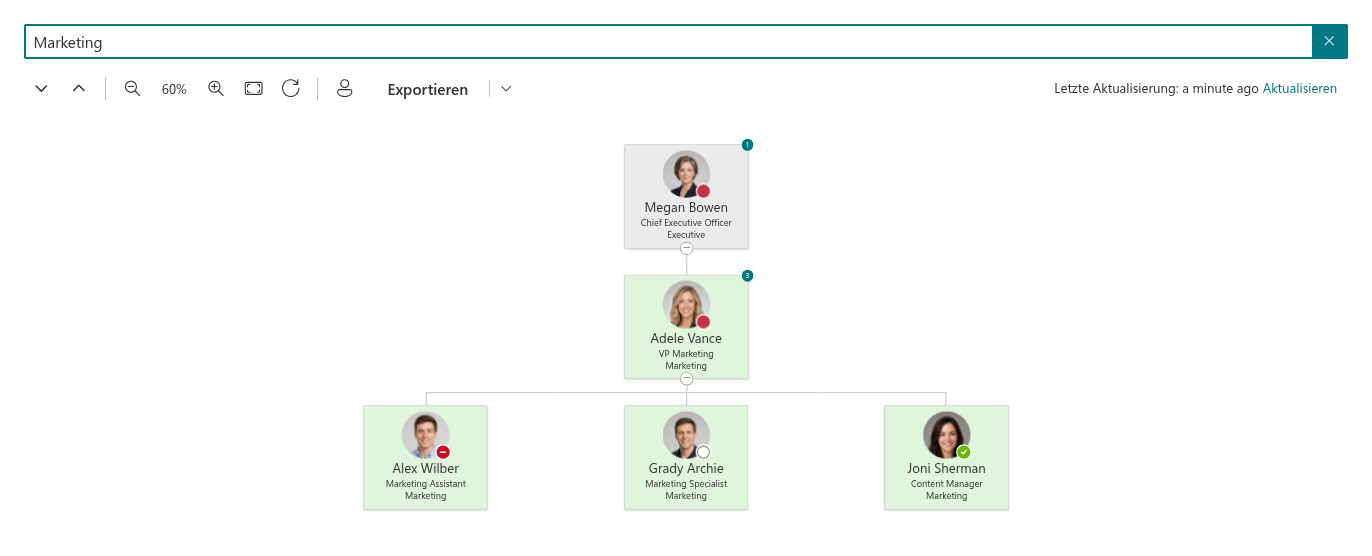1372x556 pixels.
Task: Click Joni Sherman's available status icon
Action: [x=964, y=452]
